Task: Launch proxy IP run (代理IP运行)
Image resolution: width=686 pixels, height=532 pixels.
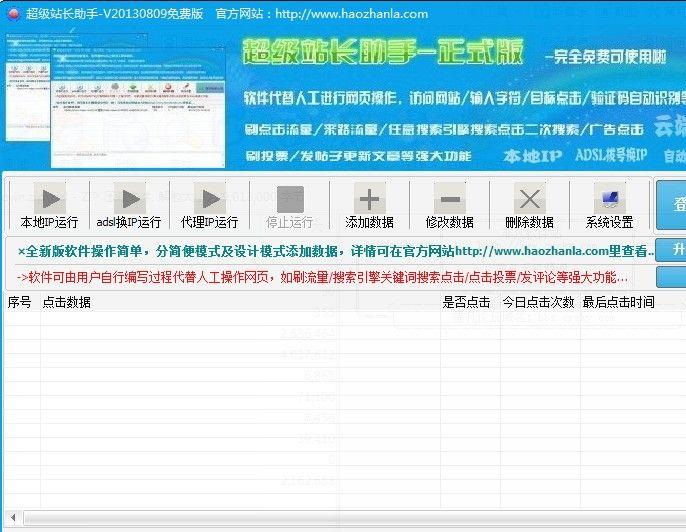Action: [210, 206]
